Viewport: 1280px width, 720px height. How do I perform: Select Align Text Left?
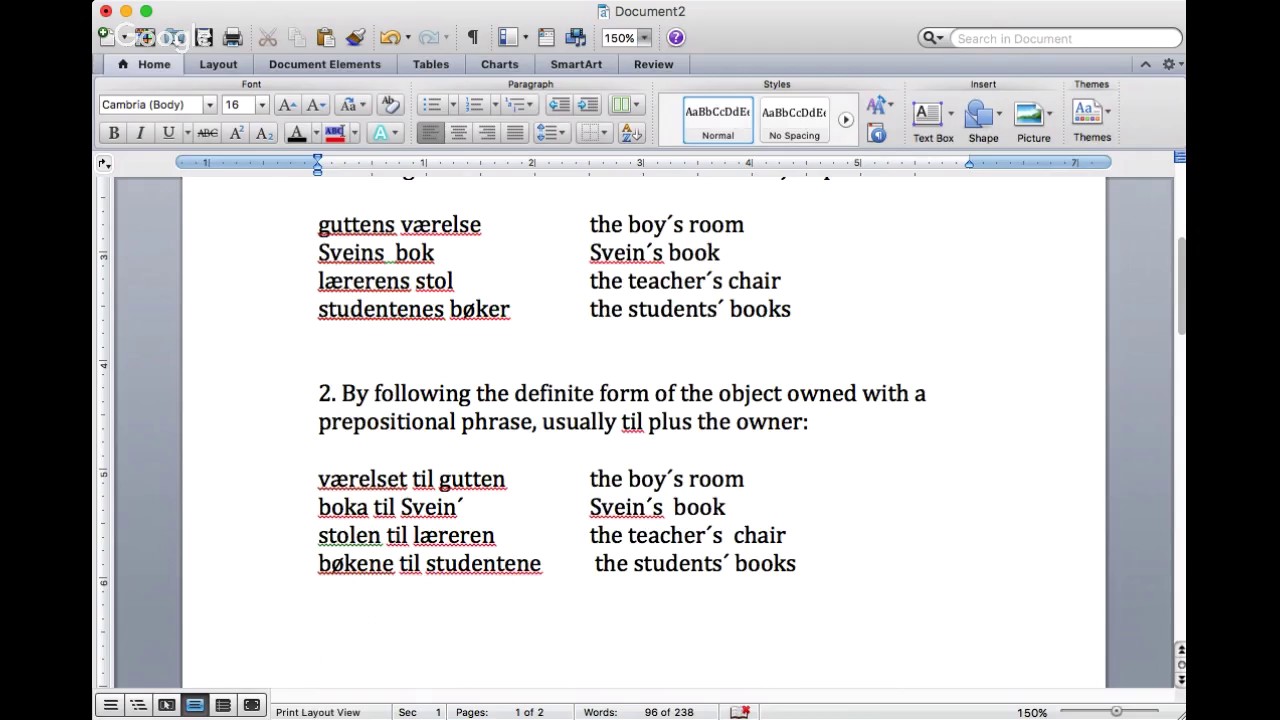point(430,133)
